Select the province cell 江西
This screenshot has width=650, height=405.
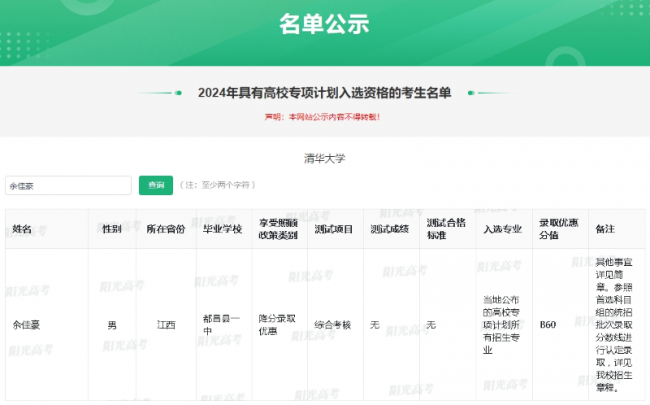pyautogui.click(x=166, y=325)
